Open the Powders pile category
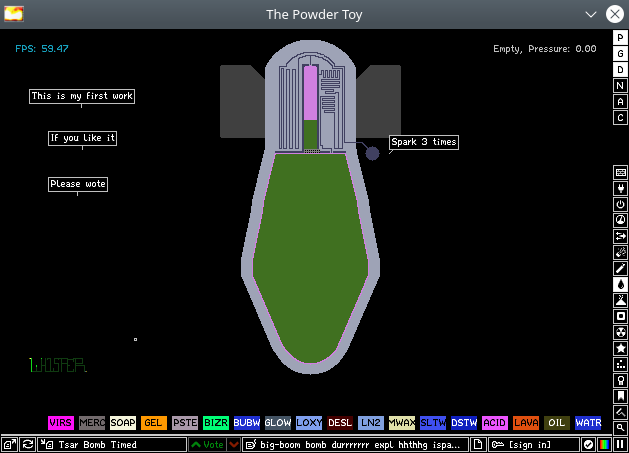 click(x=620, y=301)
